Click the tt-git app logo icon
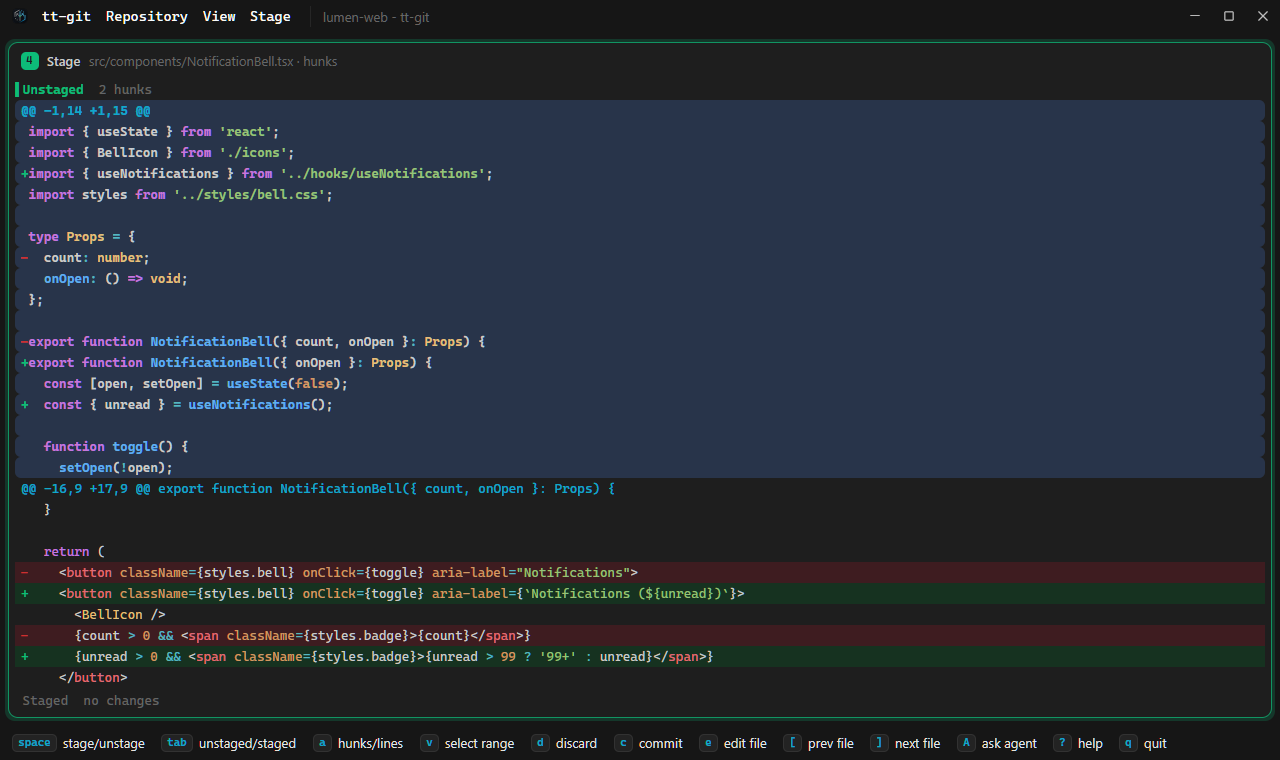 coord(20,16)
